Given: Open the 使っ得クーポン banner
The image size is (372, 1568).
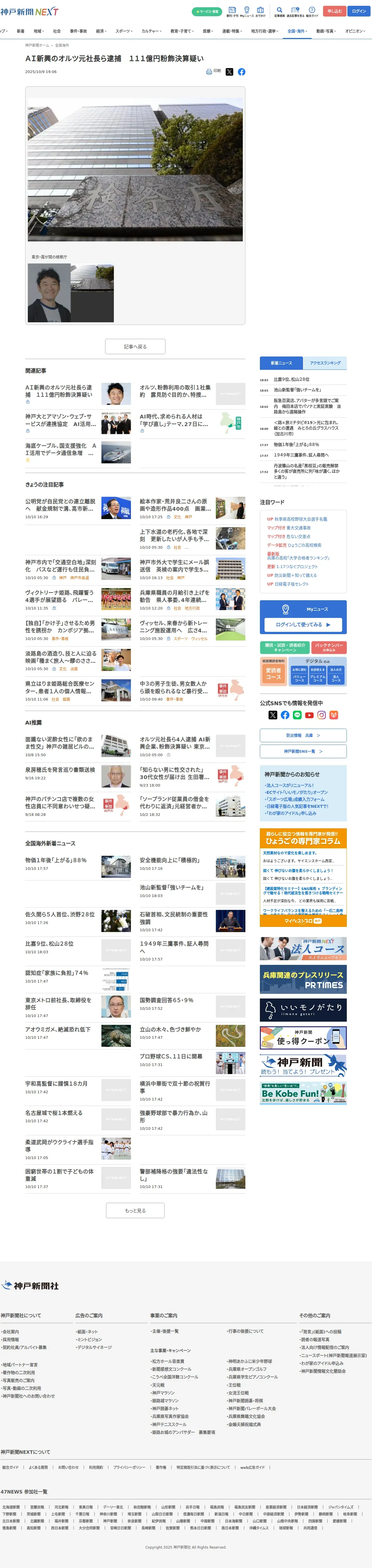Looking at the screenshot, I should pos(303,1037).
